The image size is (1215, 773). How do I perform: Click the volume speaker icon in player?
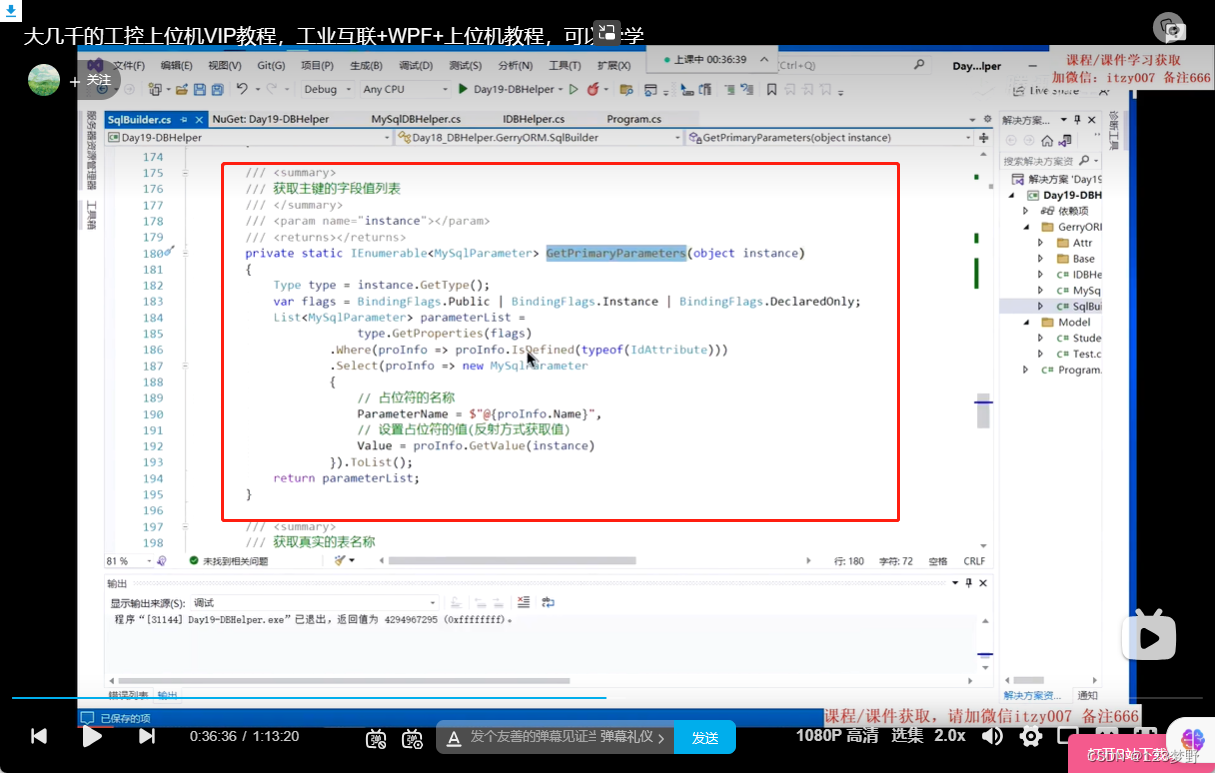(x=992, y=736)
